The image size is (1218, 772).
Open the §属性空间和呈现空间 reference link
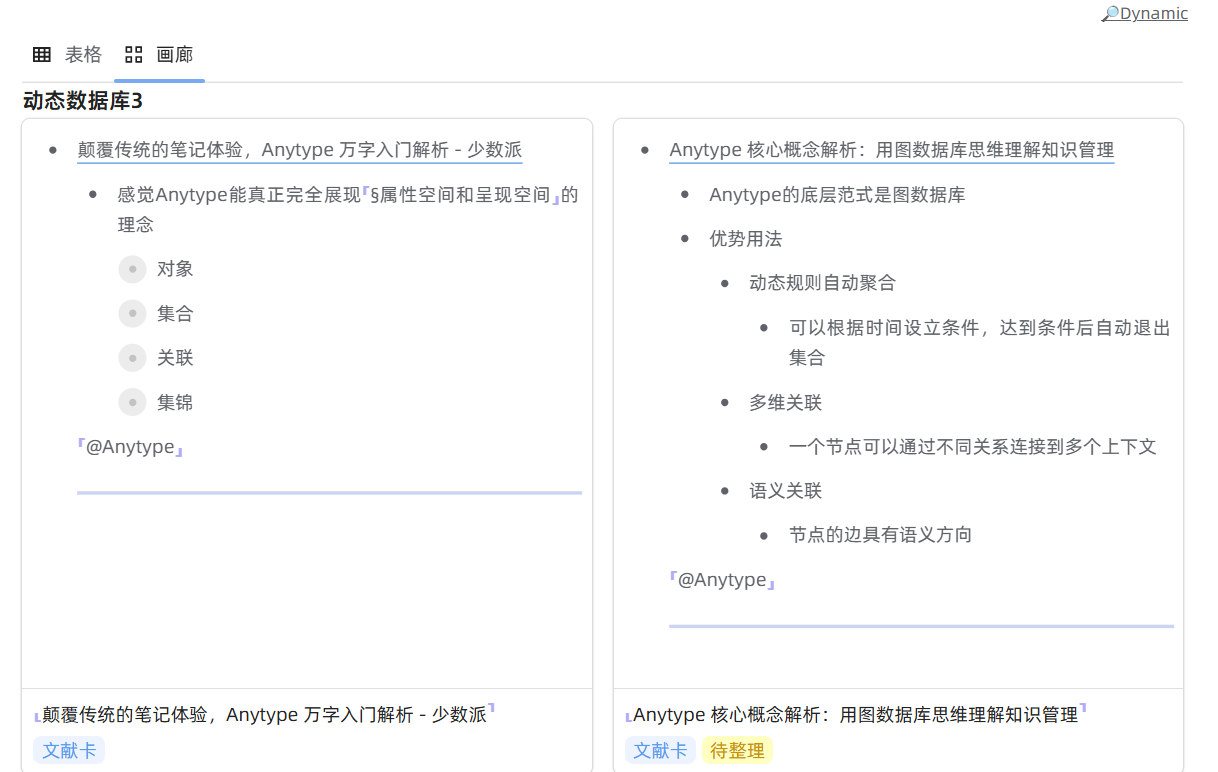(461, 195)
